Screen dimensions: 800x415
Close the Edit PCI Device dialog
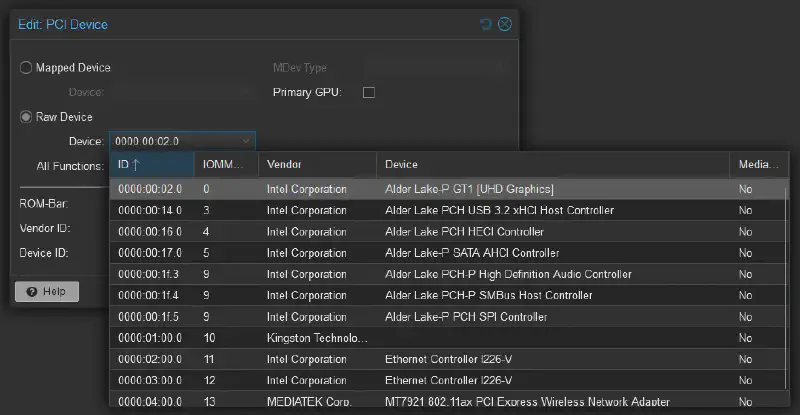click(504, 24)
